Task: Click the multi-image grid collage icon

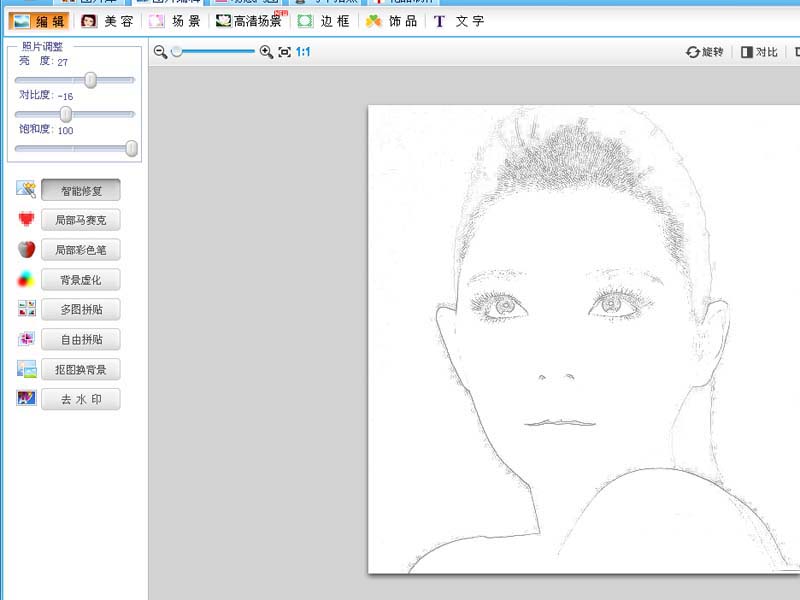Action: 27,308
